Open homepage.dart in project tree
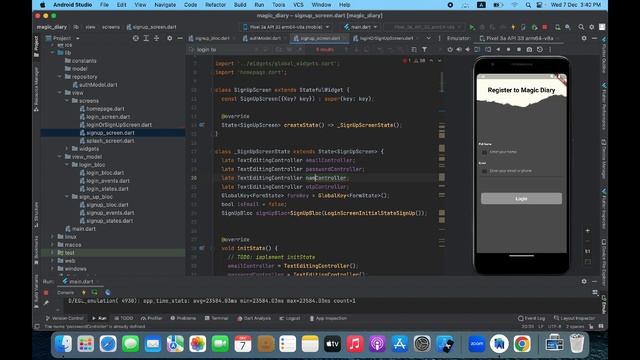 [102, 109]
